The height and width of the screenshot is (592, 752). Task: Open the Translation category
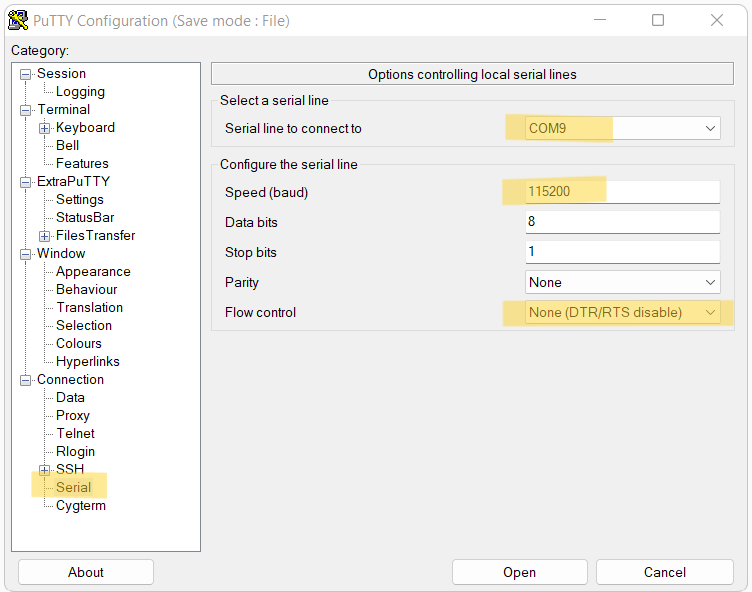pos(90,308)
